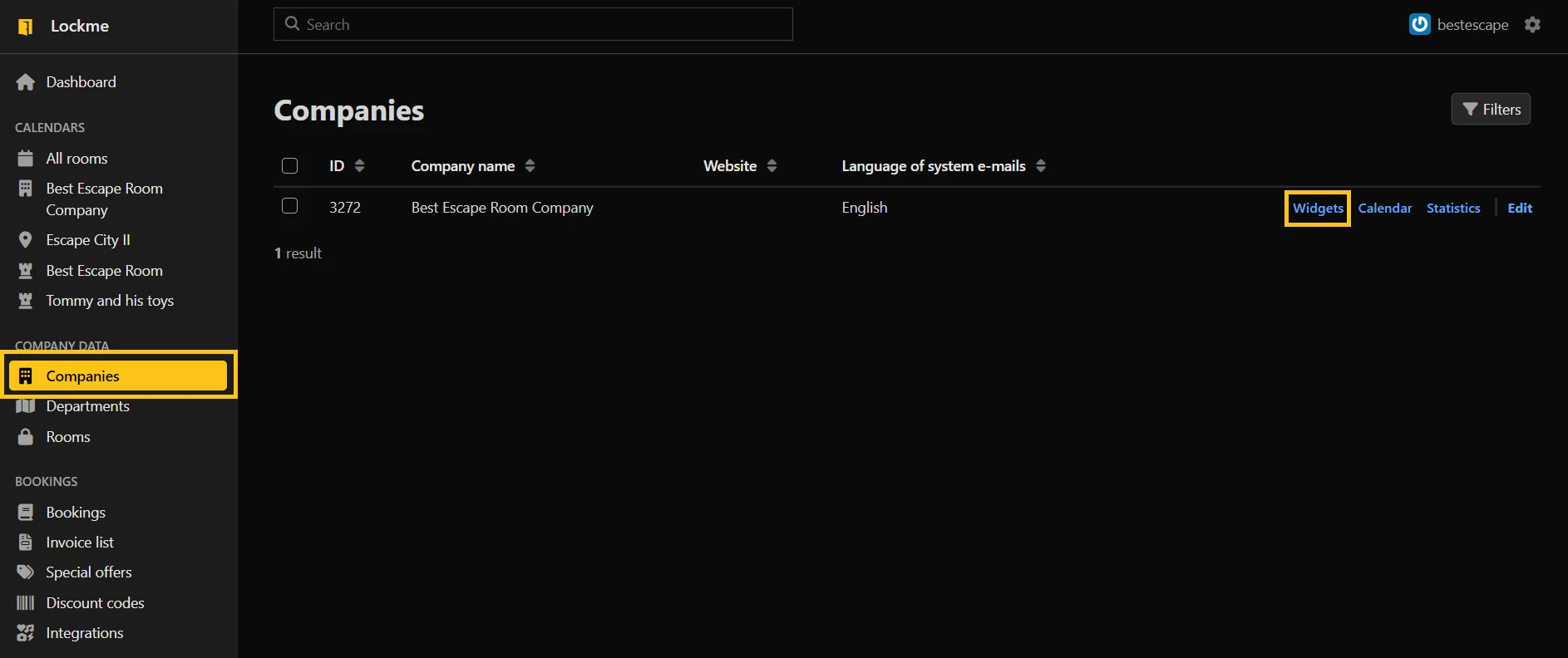Toggle the select-all checkbox in table header
The image size is (1568, 658).
[x=289, y=166]
